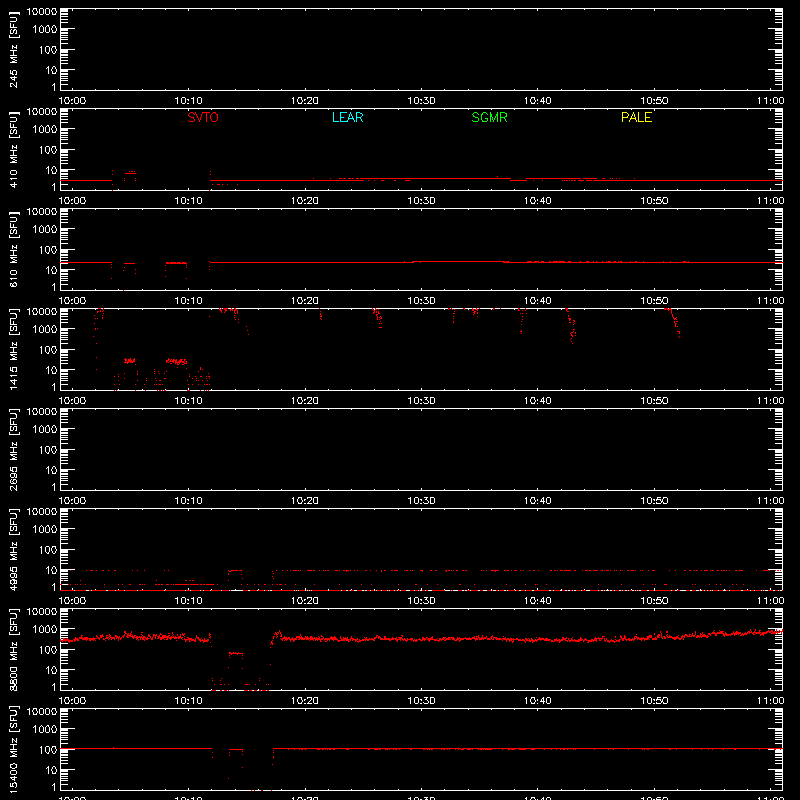Viewport: 800px width, 800px height.
Task: Select the 610 MHz [SFU] axis label
Action: click(13, 249)
